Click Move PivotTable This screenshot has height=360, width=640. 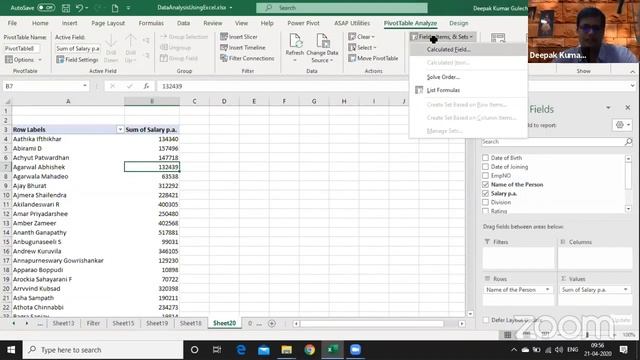coord(373,58)
